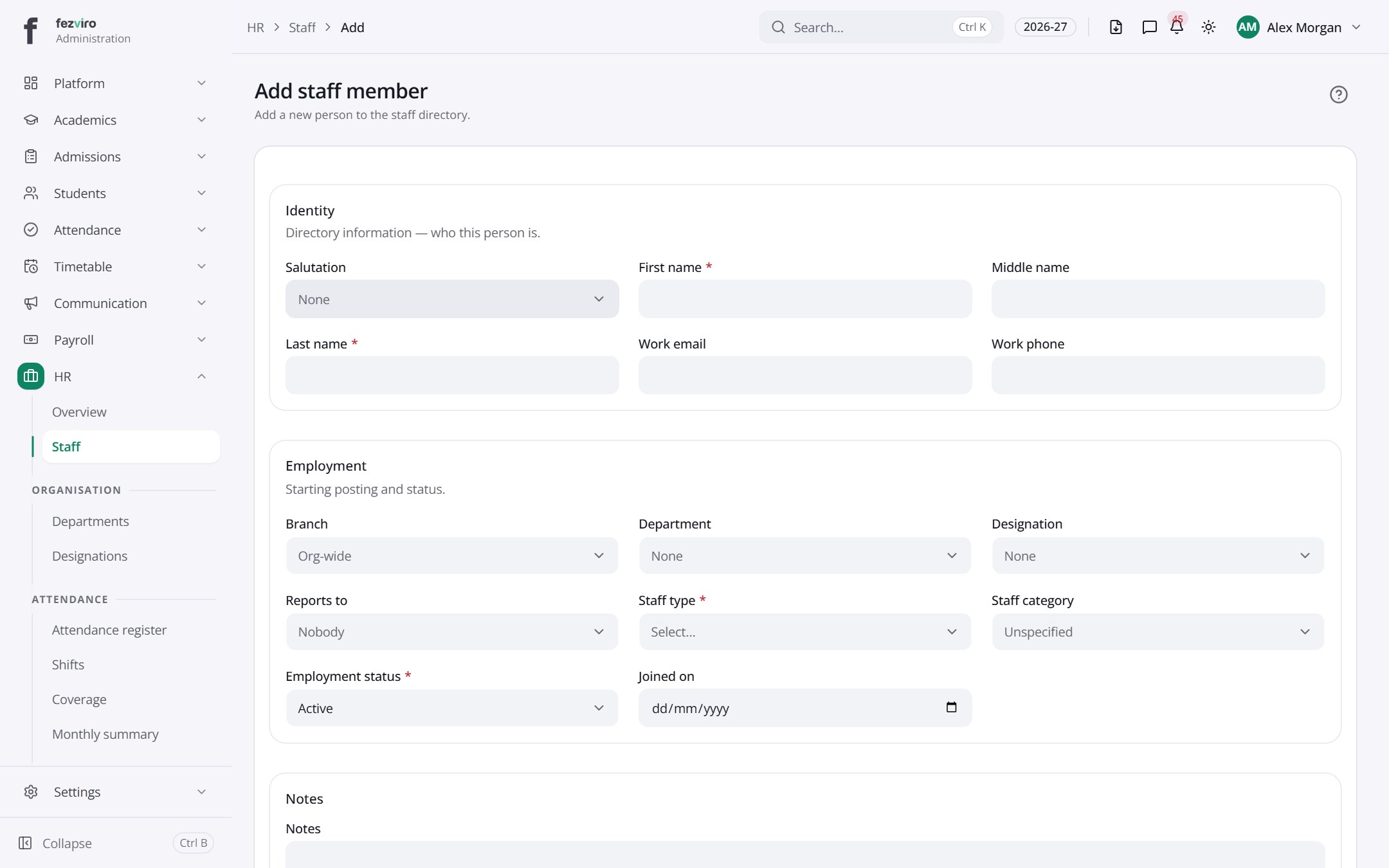Open the Staff type Select dropdown

pos(804,631)
